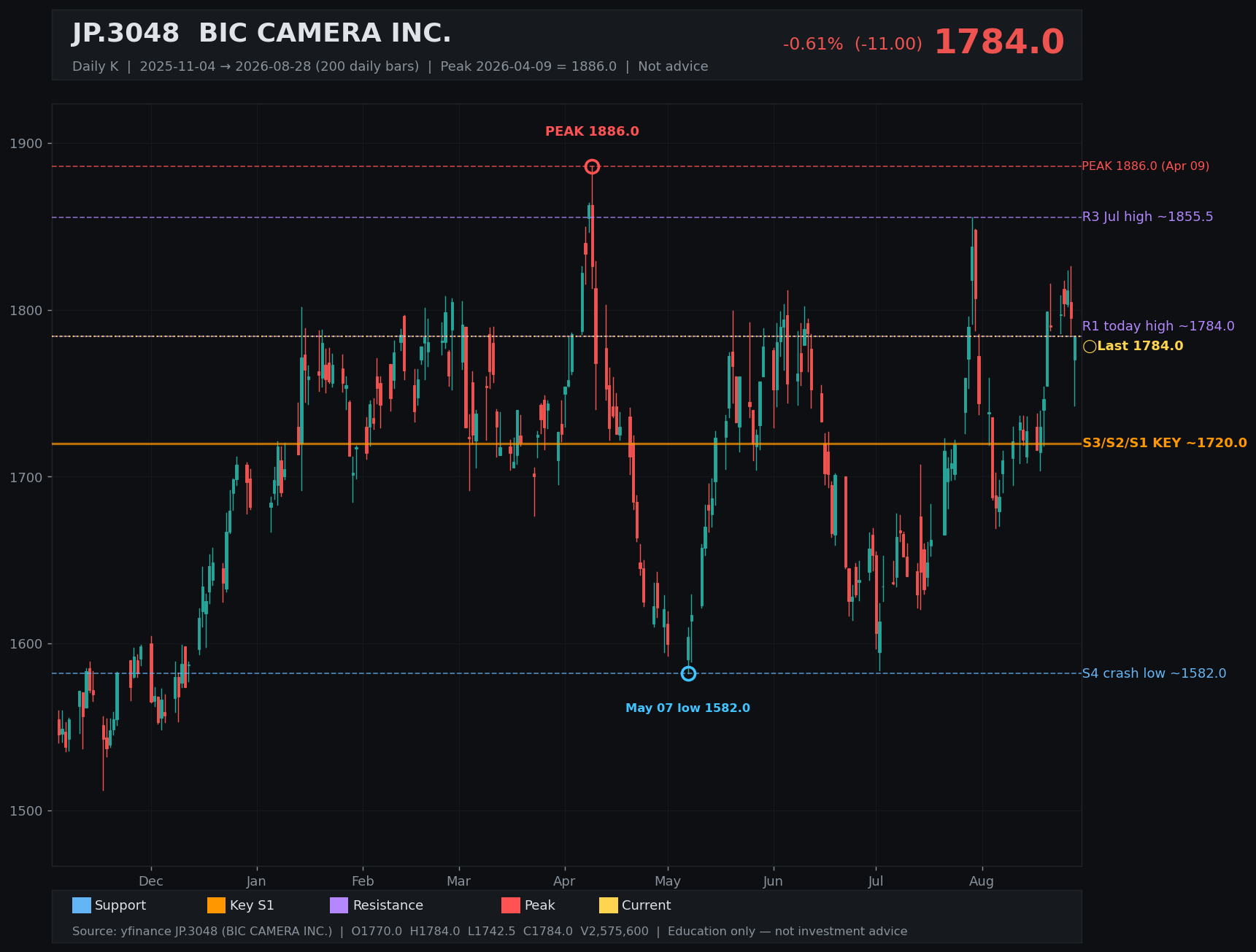
Task: Click the purple Resistance legend swatch
Action: coord(339,905)
